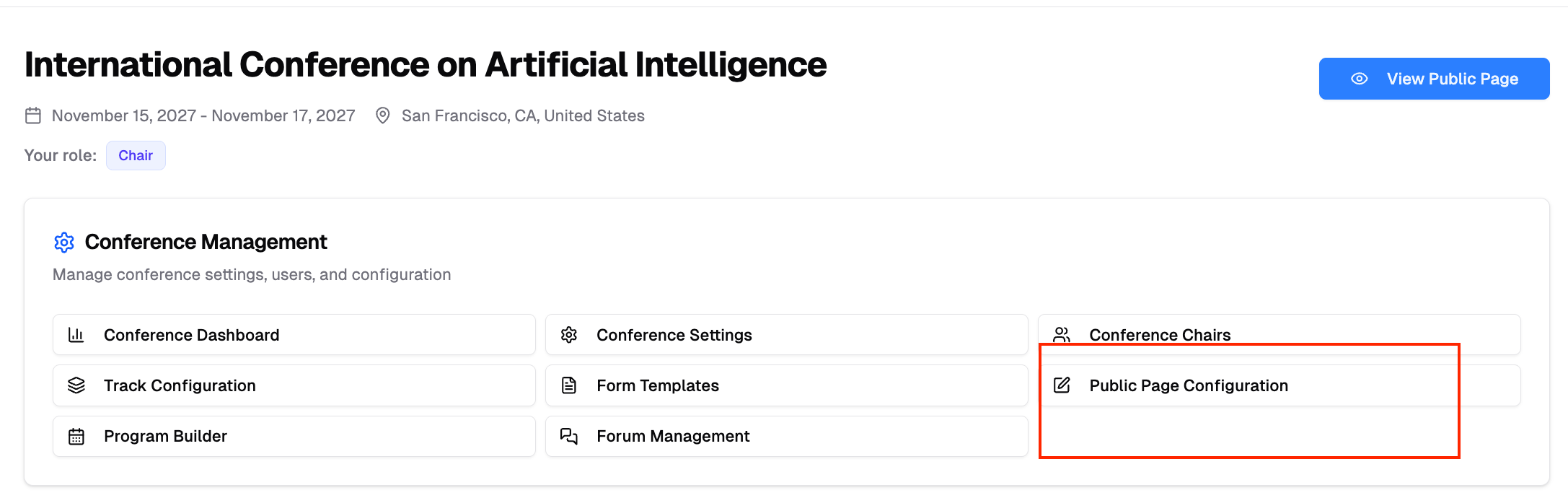Screen dimensions: 1568x498
Task: Click the map pin location icon
Action: [x=383, y=115]
